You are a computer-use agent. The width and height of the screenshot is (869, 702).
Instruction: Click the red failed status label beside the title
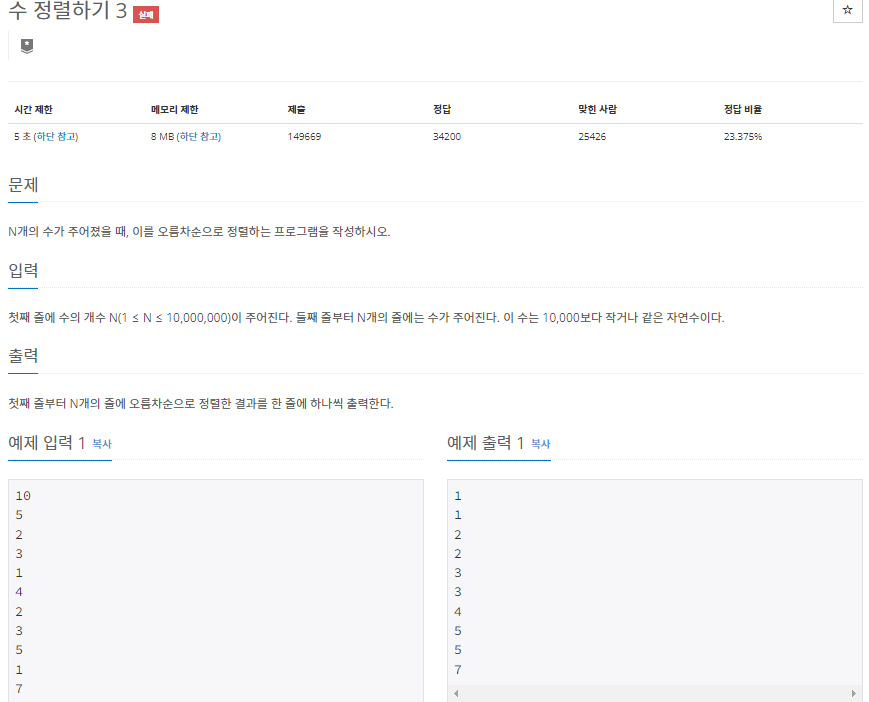point(146,14)
